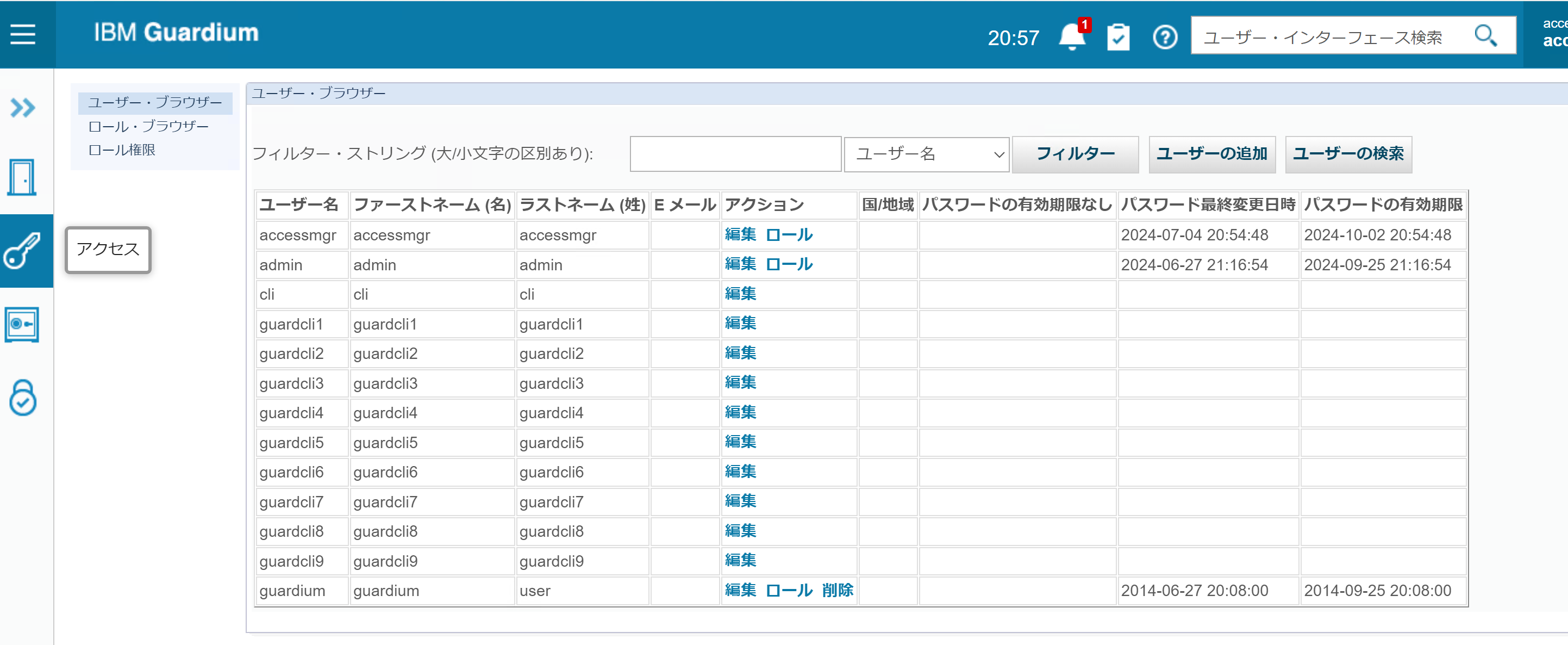Screen dimensions: 1568x645
Task: Select ロール・ブラウザー menu item
Action: pos(148,126)
